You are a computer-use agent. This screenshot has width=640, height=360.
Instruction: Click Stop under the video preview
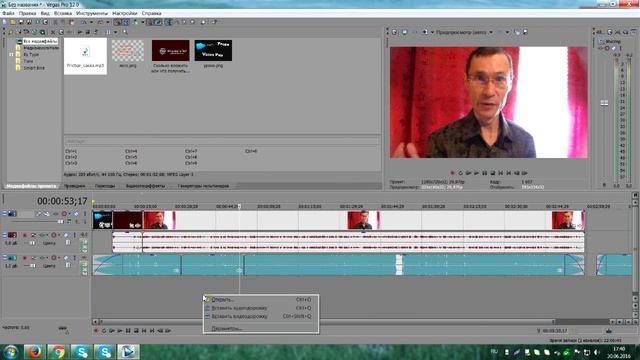coord(493,173)
